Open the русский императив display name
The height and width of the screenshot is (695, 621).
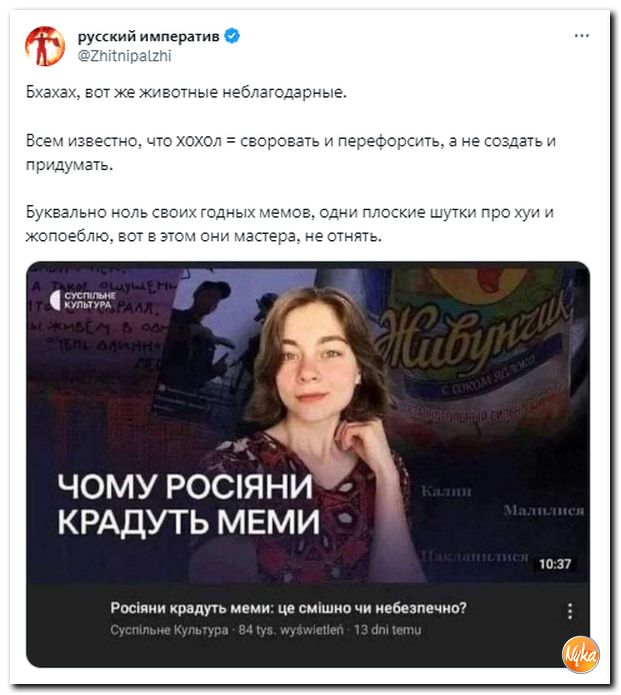click(x=149, y=36)
